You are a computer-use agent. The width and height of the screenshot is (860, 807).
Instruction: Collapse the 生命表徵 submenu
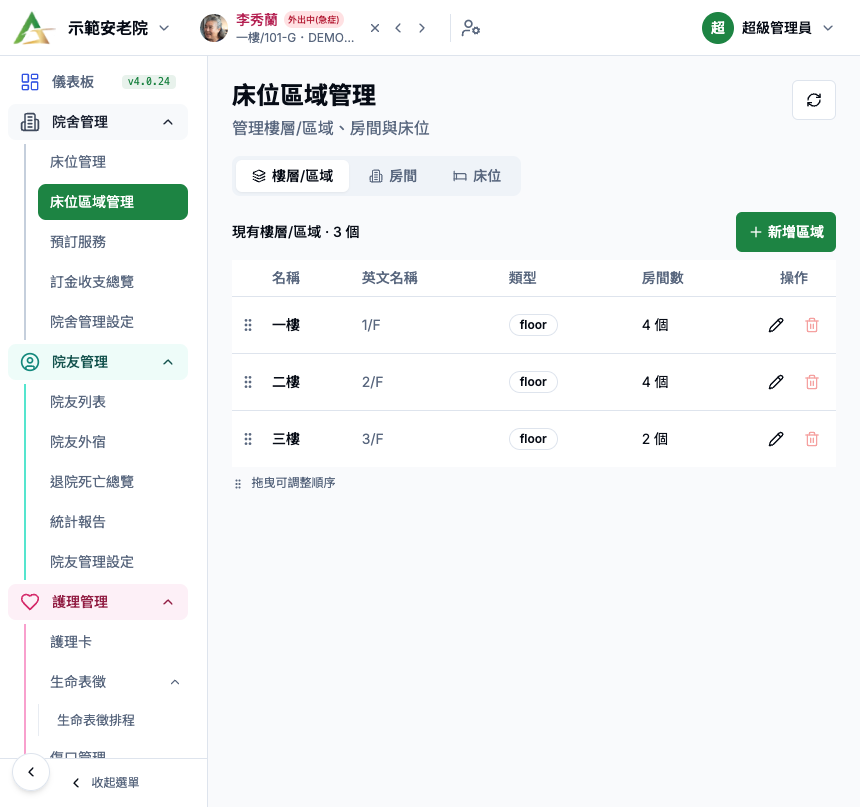point(113,682)
